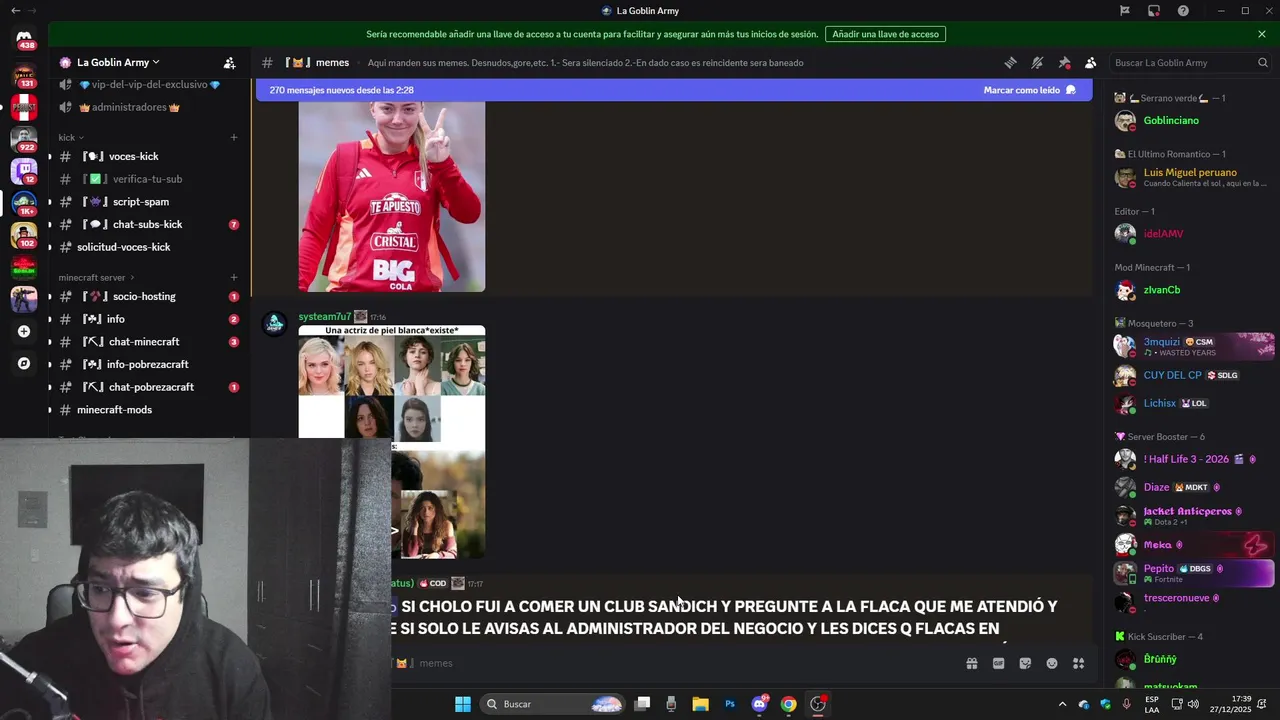This screenshot has width=1280, height=720.
Task: Open the Windows Start menu
Action: click(x=463, y=704)
